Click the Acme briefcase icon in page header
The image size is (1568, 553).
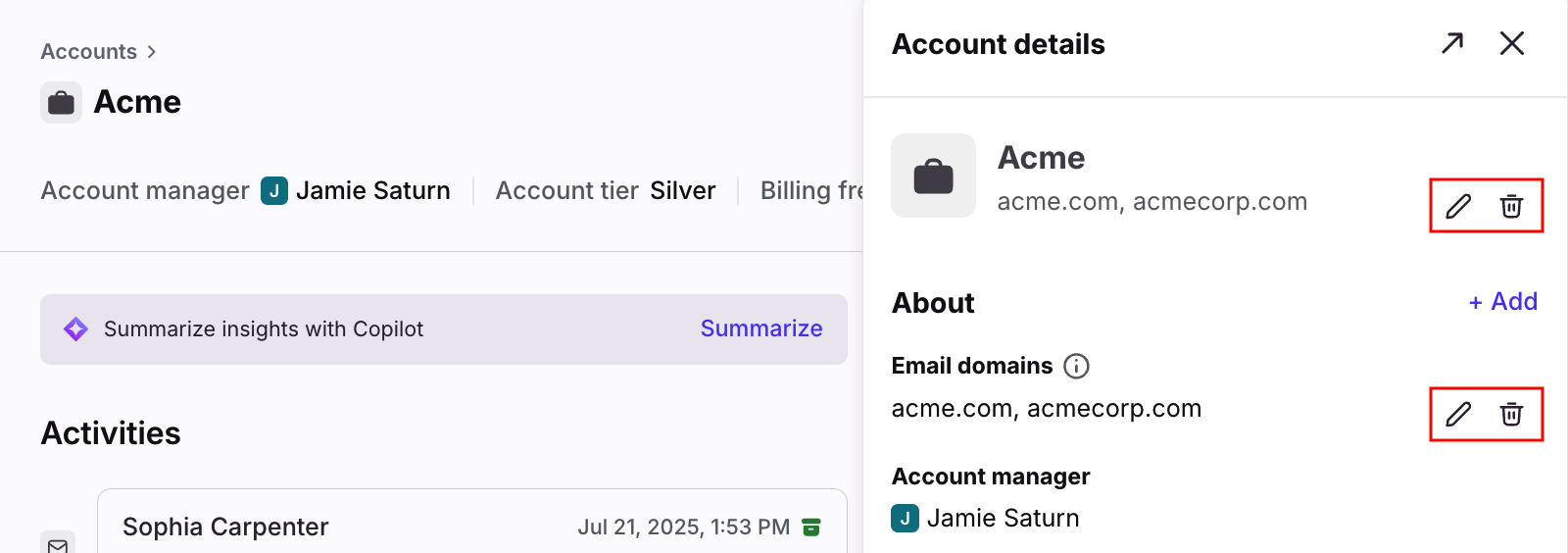point(61,102)
